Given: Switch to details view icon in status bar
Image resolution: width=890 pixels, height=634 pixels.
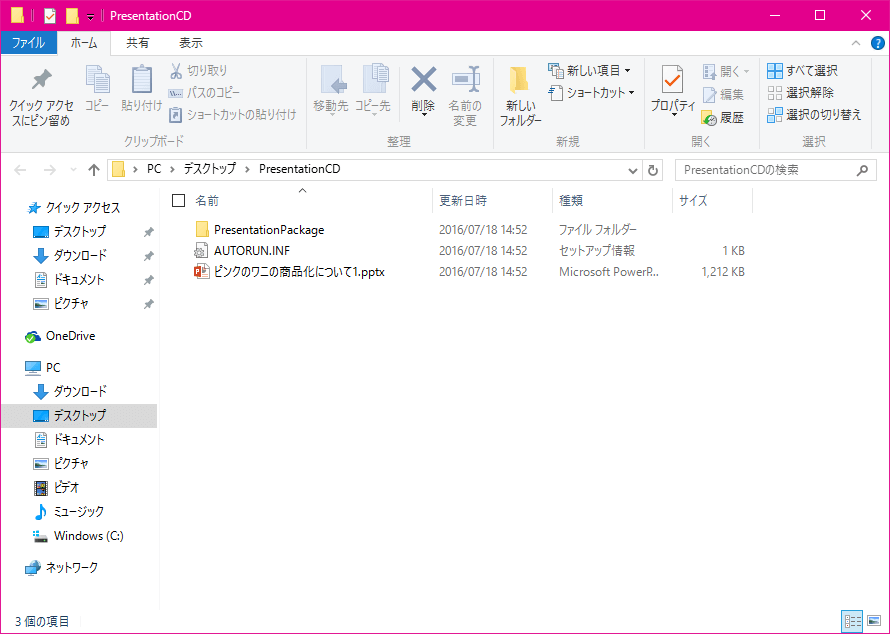Looking at the screenshot, I should (x=853, y=621).
